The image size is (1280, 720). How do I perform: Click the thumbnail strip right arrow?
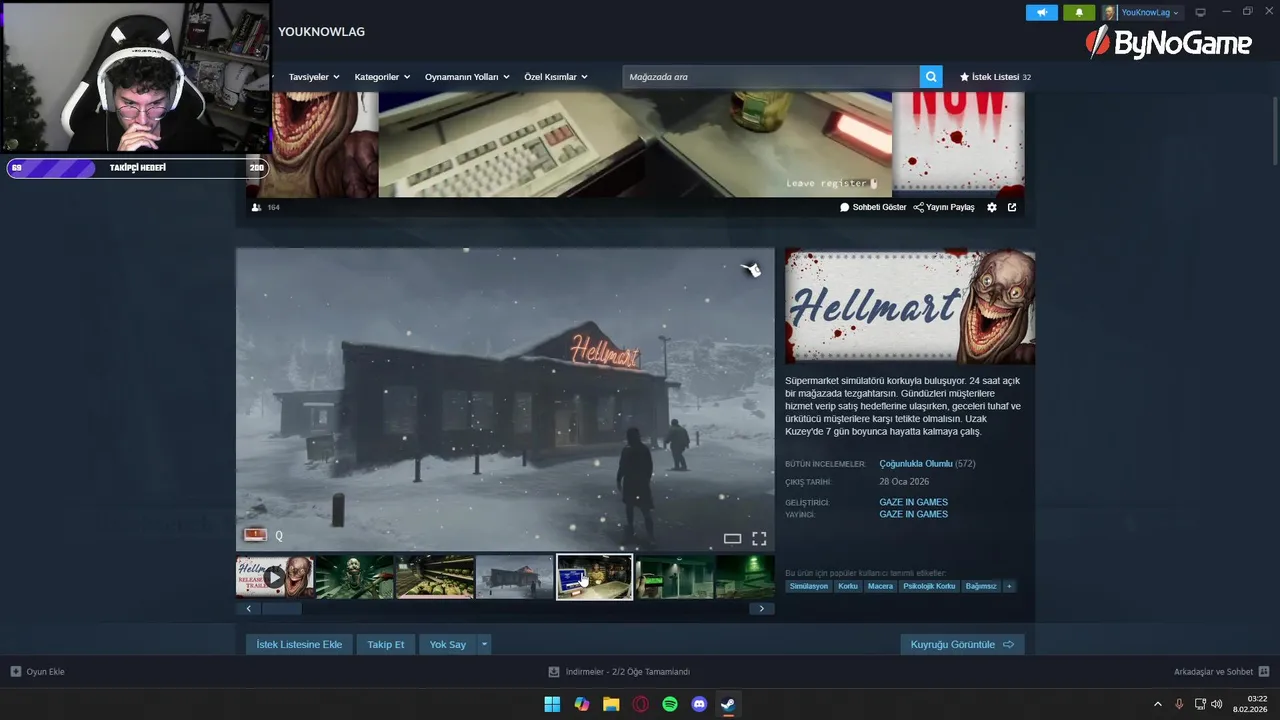pyautogui.click(x=762, y=608)
